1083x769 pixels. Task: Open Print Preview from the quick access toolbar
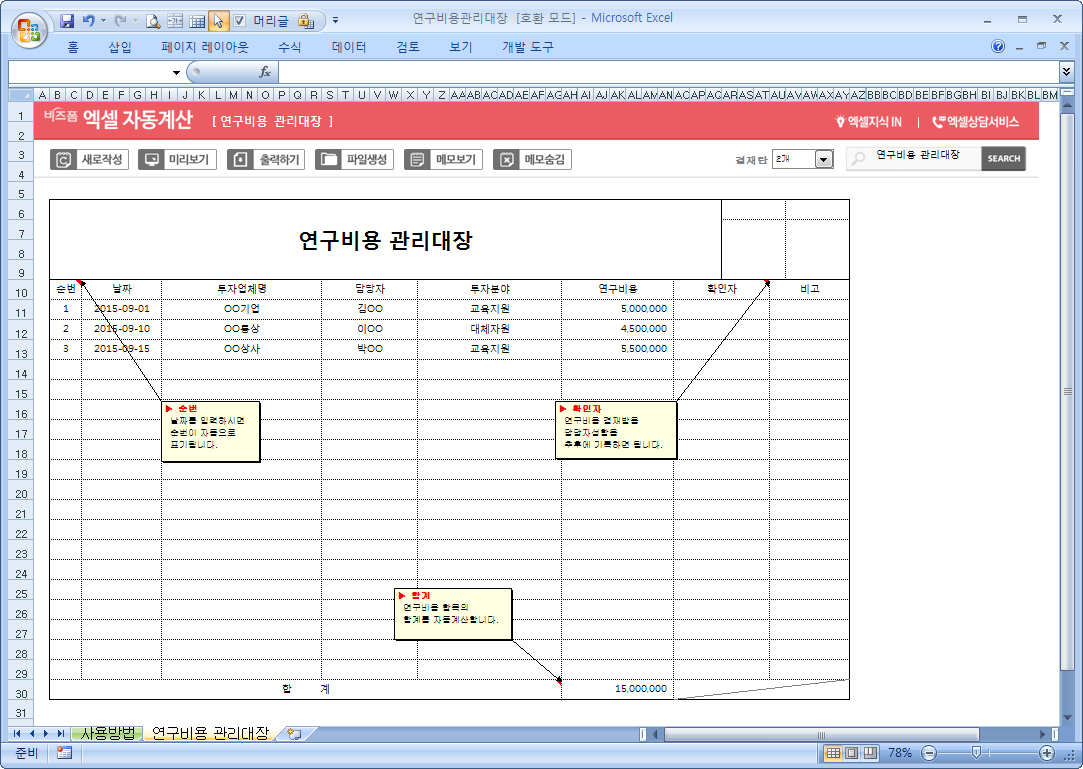(x=153, y=21)
